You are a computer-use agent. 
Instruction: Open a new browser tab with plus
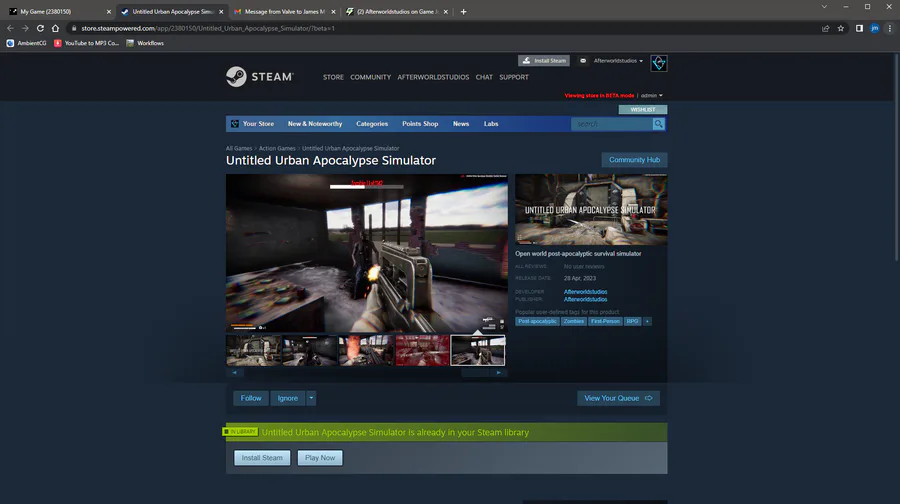click(x=464, y=11)
